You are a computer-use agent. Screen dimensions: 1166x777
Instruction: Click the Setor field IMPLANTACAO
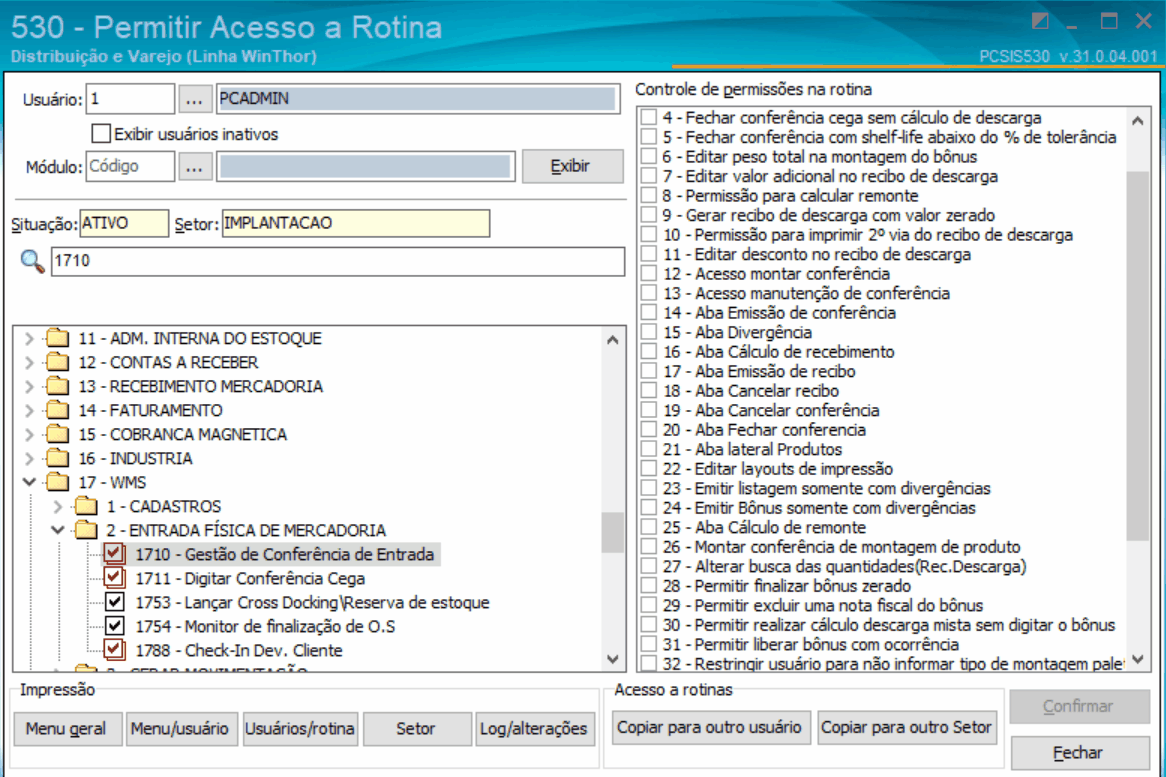tap(355, 223)
